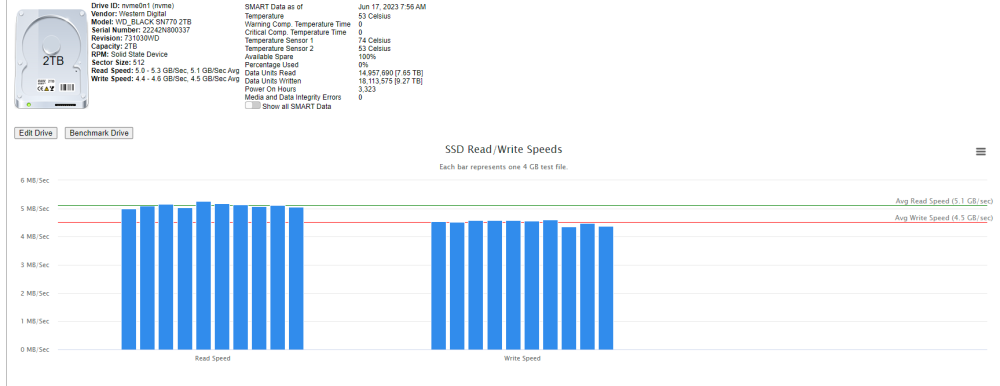Click the 0 MB/Sec y-axis label
This screenshot has height=386, width=1000.
click(x=35, y=350)
